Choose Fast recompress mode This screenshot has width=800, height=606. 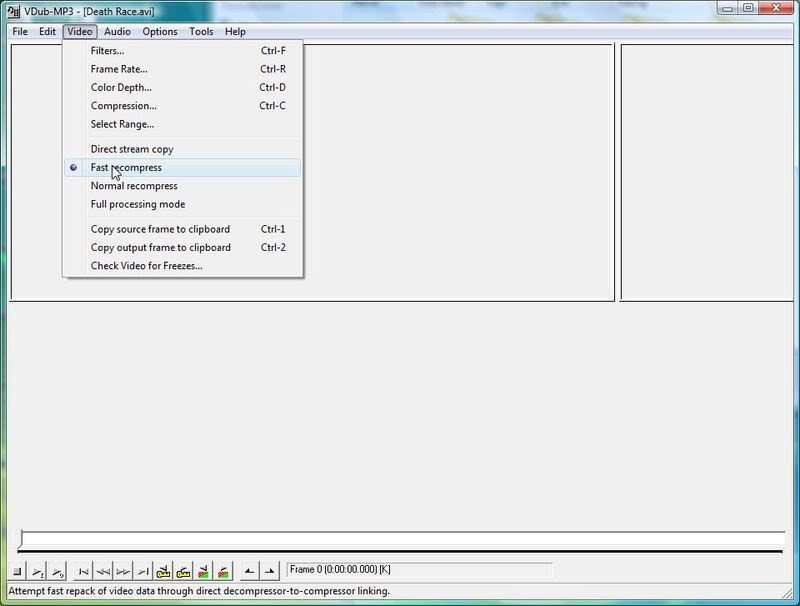183,167
